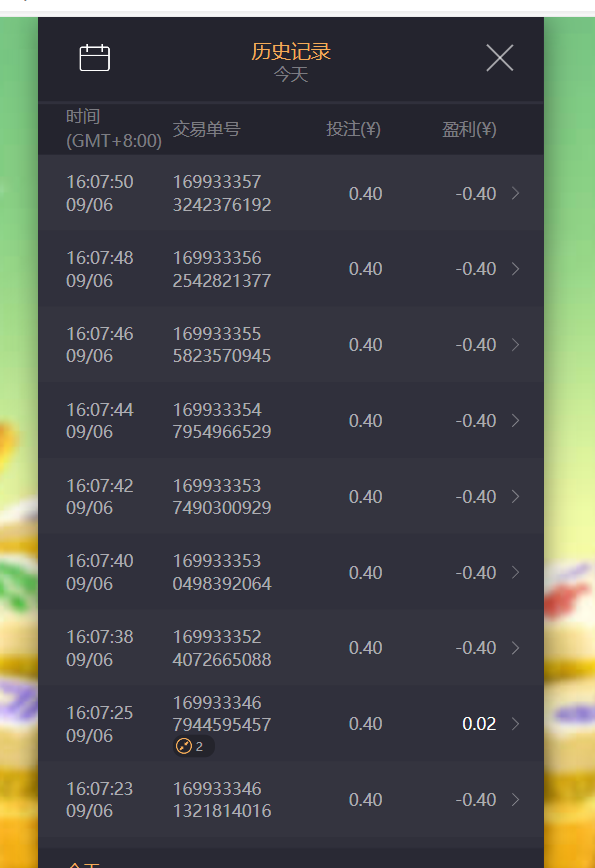Select transaction number ending 5823570945
Image resolution: width=595 pixels, height=868 pixels.
tap(222, 345)
